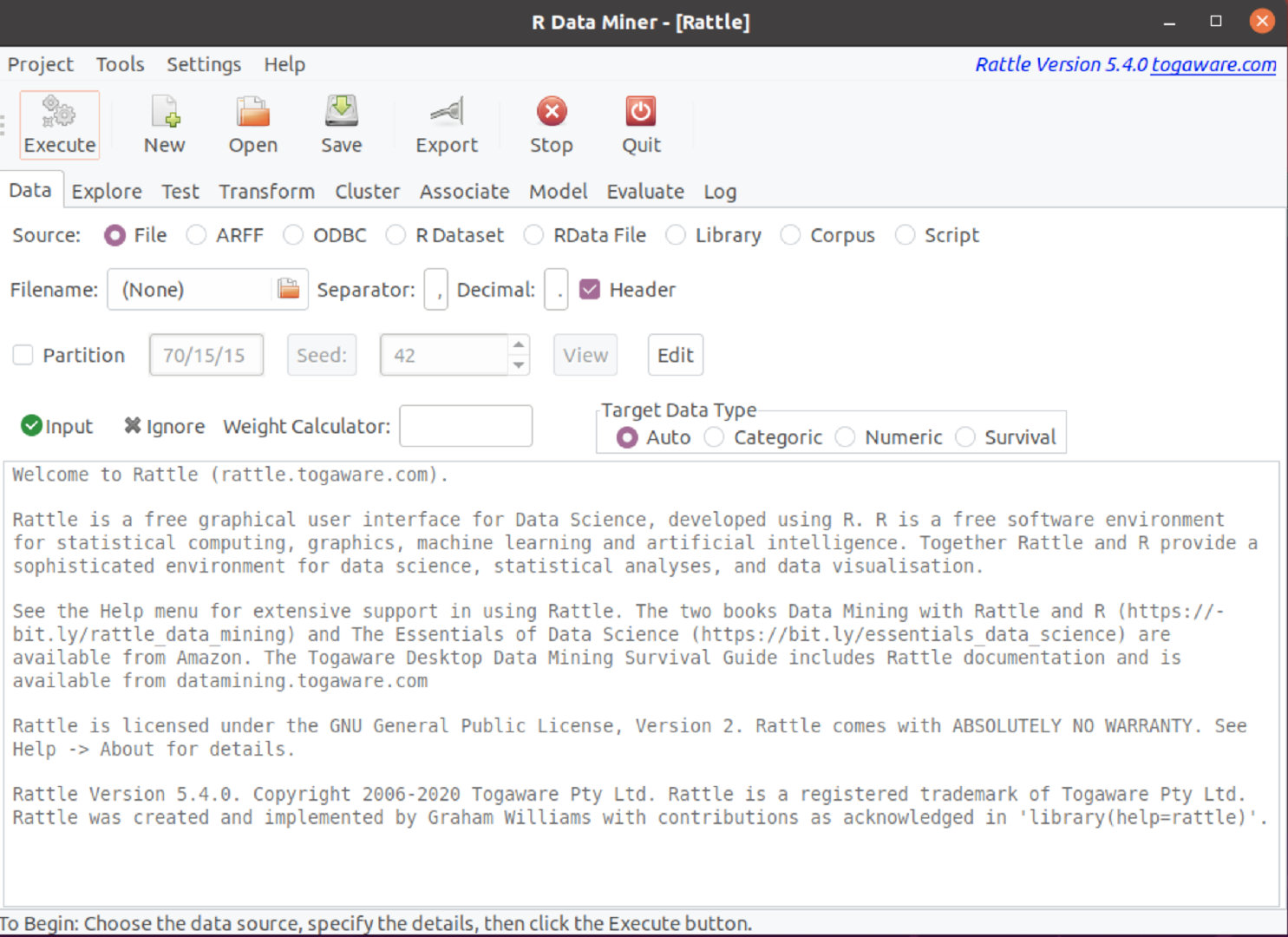Set Target Data Type to Numeric
The image size is (1288, 937).
coord(845,437)
